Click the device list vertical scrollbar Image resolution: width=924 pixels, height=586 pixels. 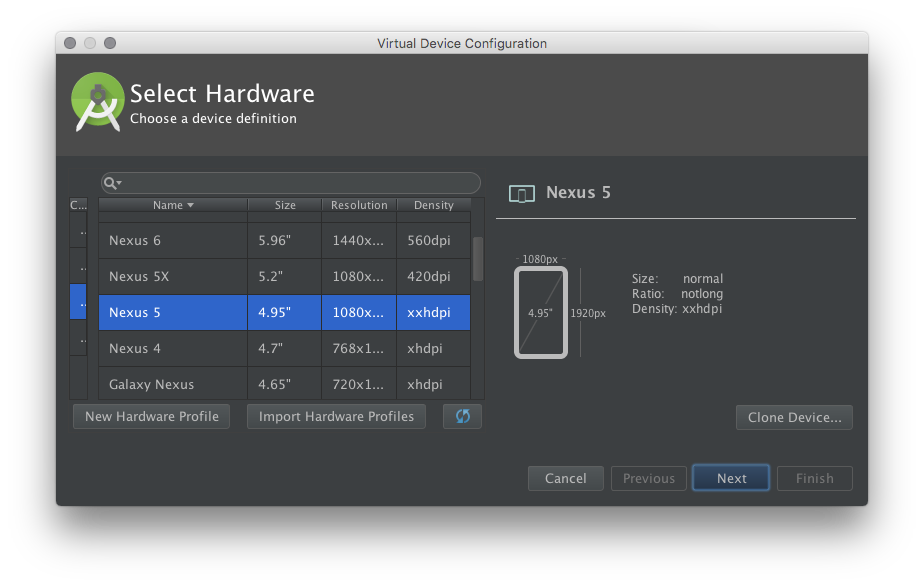click(x=478, y=259)
